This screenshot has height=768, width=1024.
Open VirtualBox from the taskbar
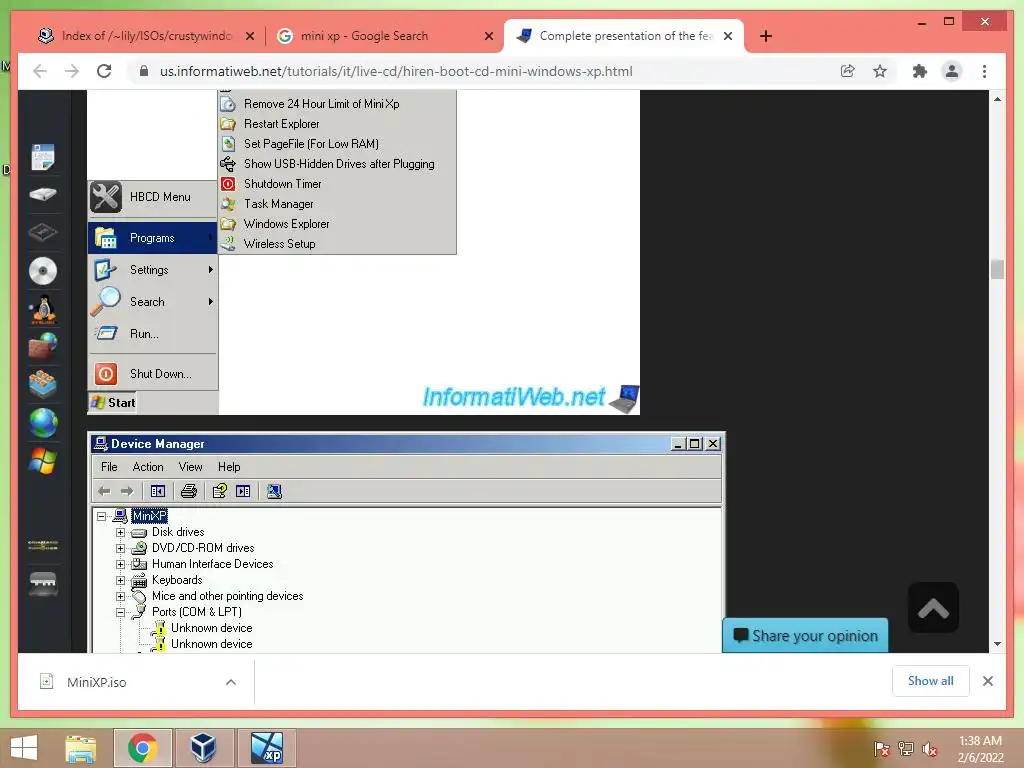point(204,748)
